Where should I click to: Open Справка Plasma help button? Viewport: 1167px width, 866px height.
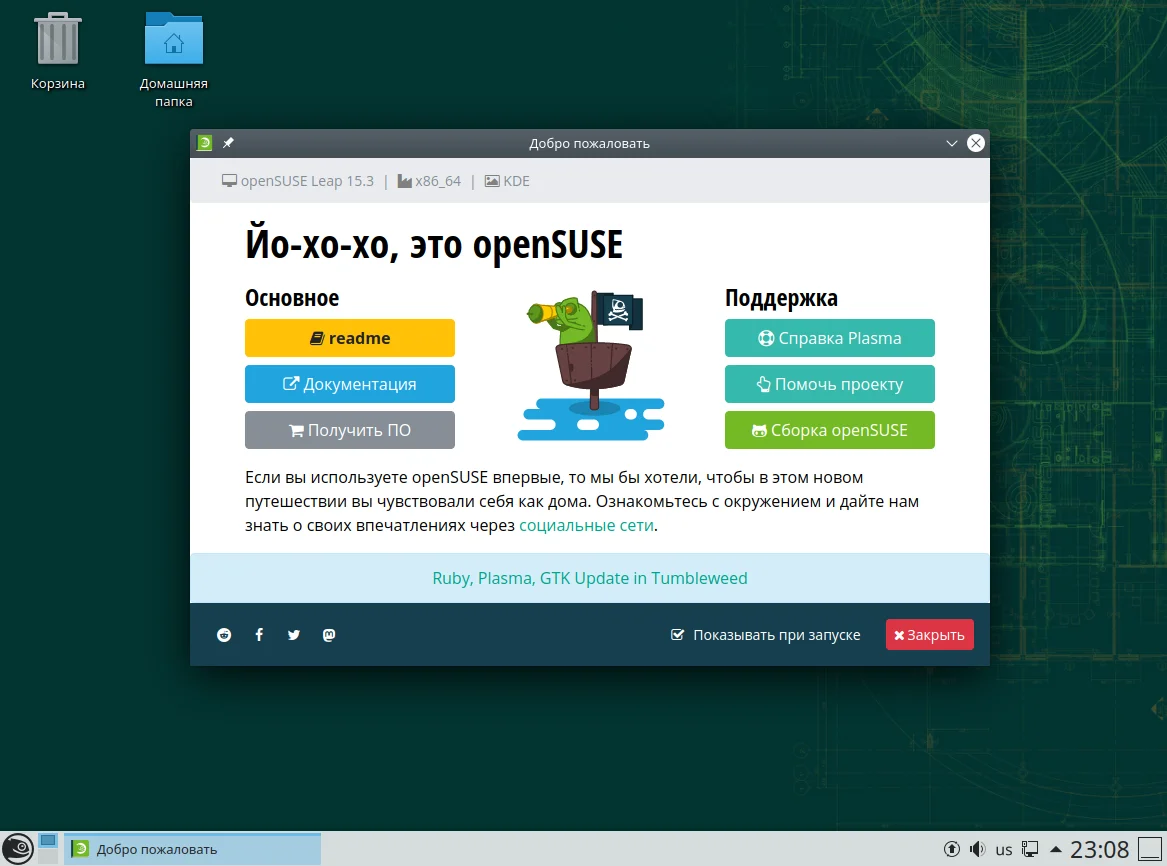tap(830, 339)
